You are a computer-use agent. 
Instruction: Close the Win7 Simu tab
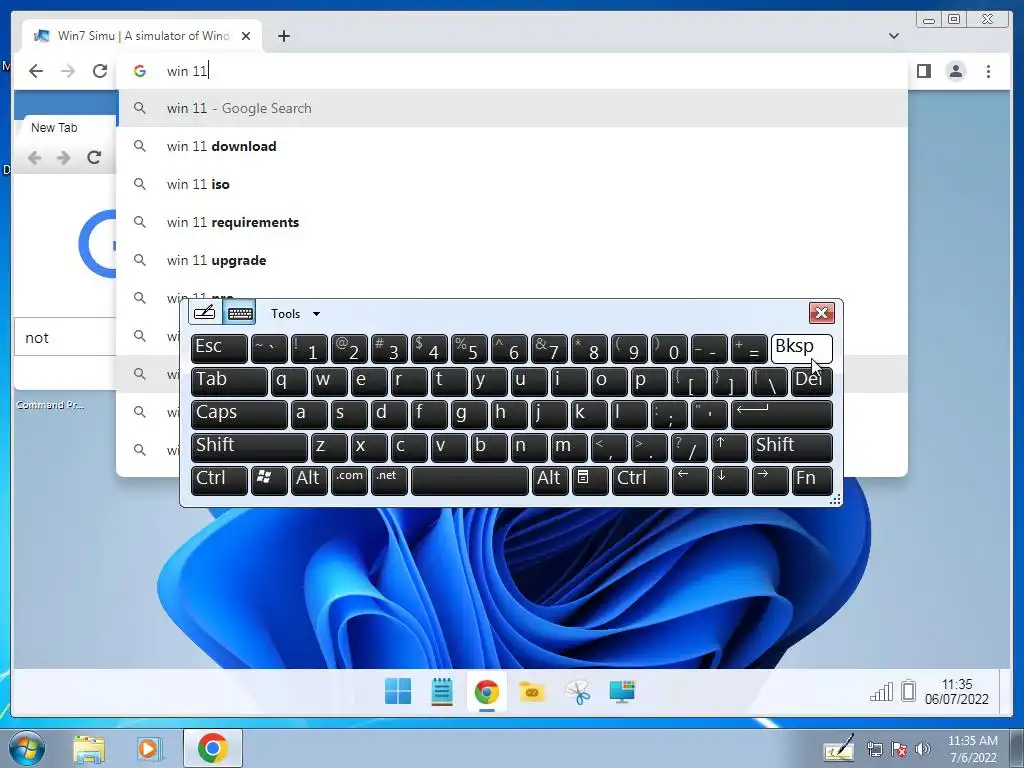click(246, 36)
